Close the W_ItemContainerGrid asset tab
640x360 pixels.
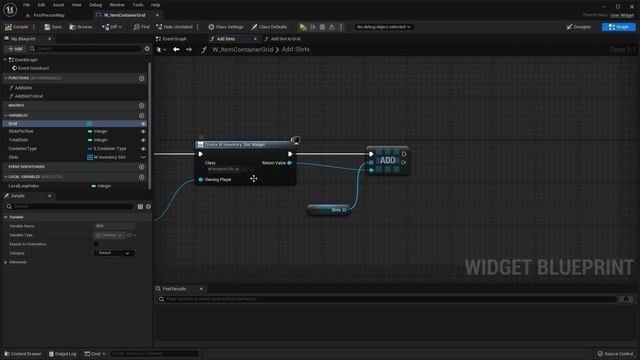click(157, 15)
